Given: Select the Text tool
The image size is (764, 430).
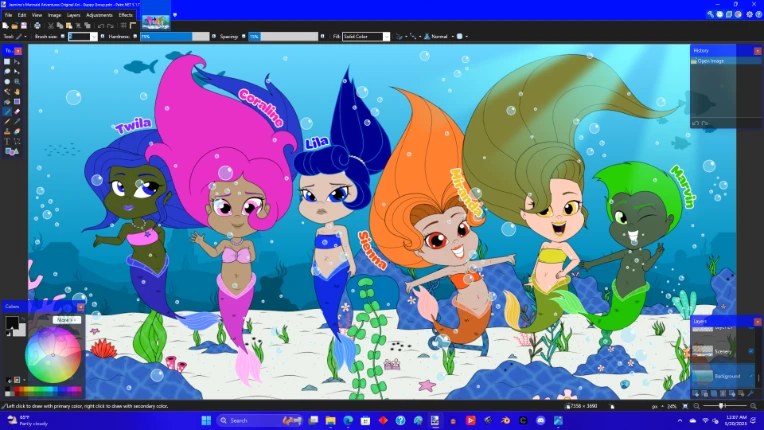Looking at the screenshot, I should point(7,142).
